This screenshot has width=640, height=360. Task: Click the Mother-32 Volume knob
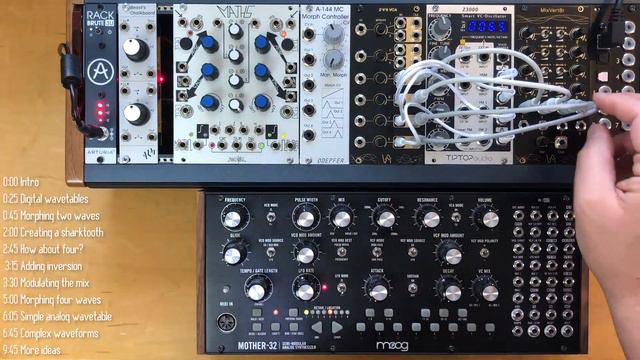pyautogui.click(x=489, y=219)
